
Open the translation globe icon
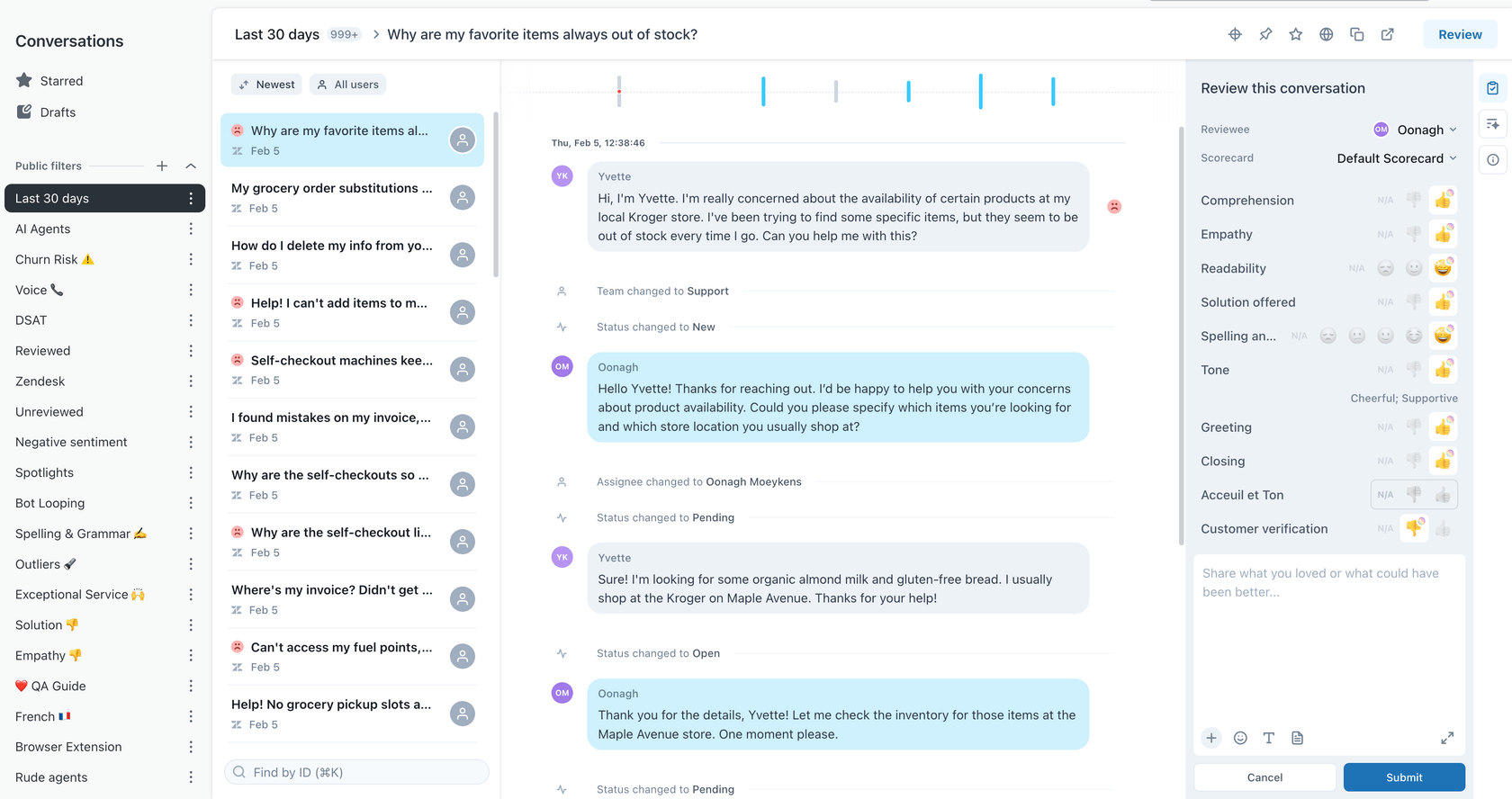click(x=1326, y=33)
